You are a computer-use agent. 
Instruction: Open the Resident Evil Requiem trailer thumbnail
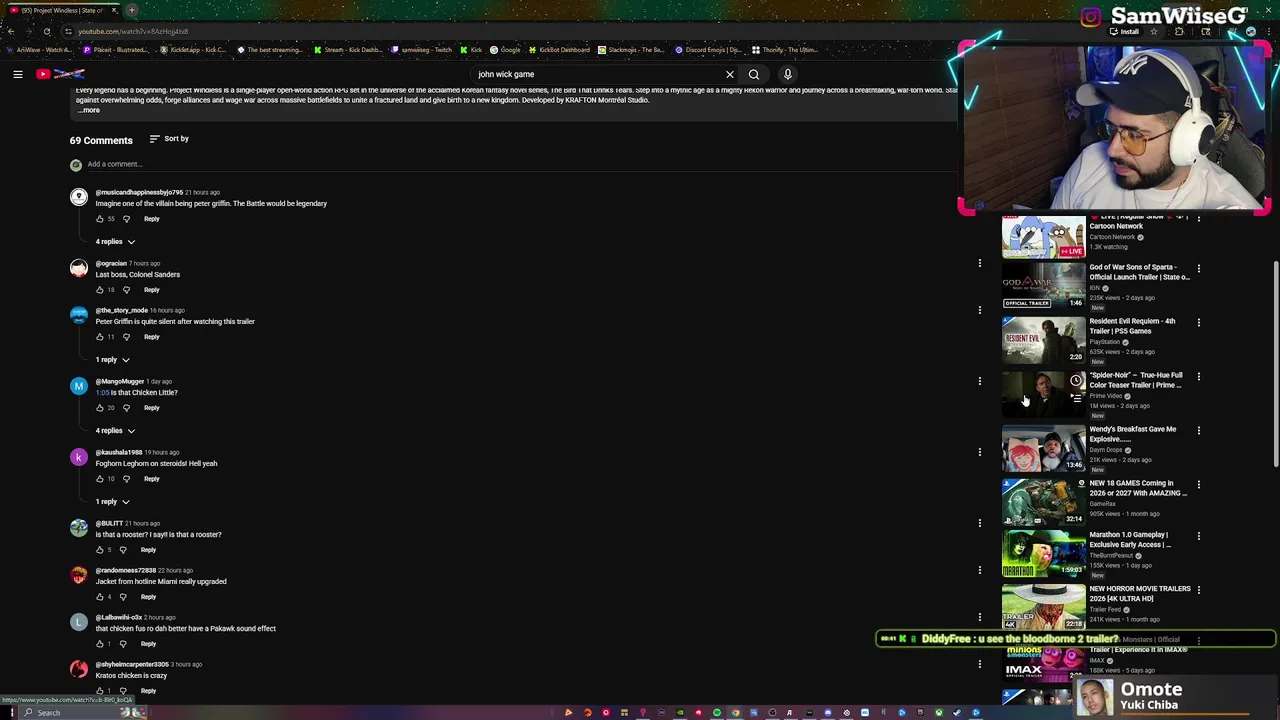[x=1043, y=340]
